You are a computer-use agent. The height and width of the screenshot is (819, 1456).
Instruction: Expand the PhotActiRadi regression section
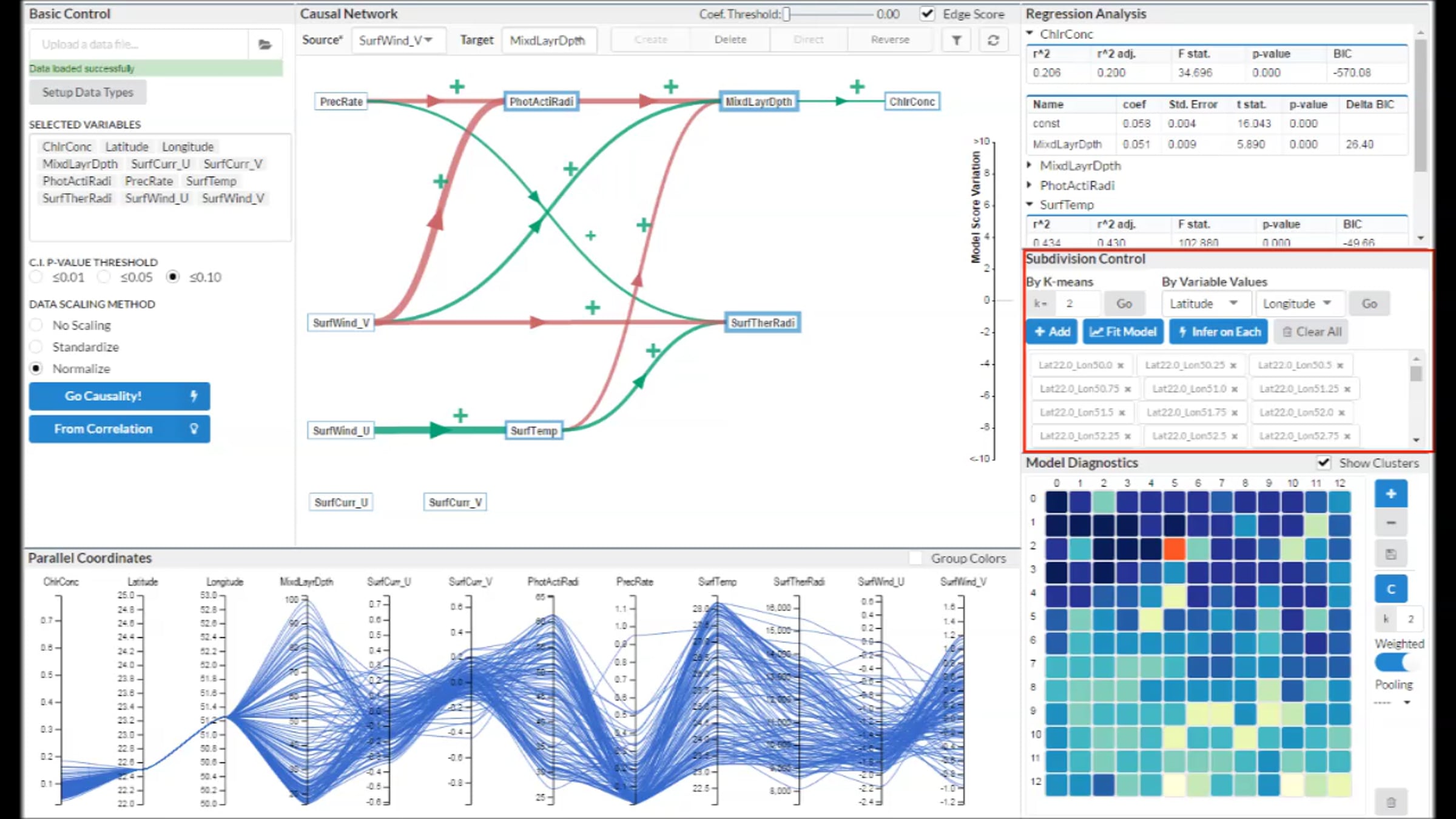pos(1077,186)
